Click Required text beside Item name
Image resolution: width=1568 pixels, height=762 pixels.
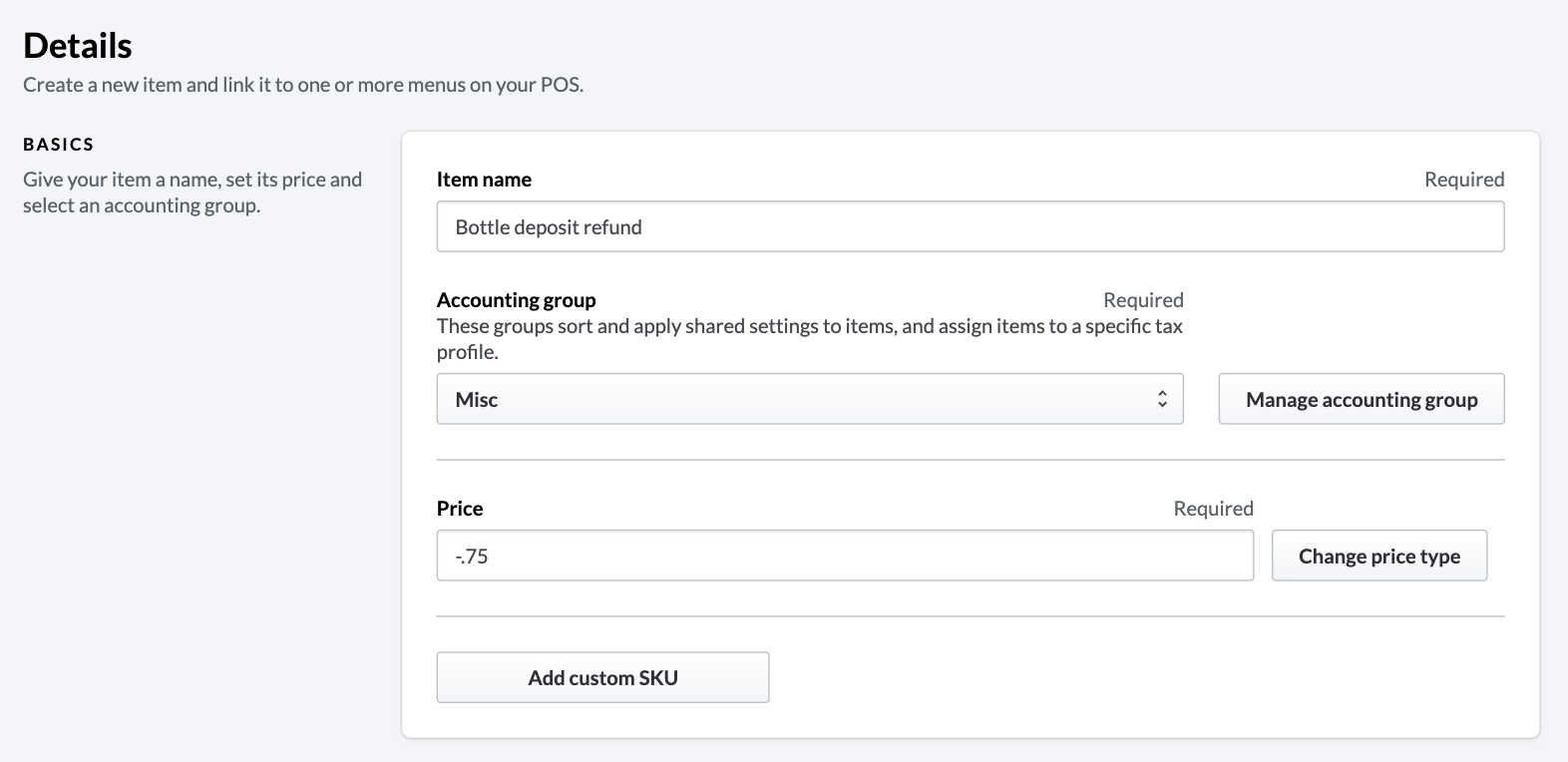1463,180
